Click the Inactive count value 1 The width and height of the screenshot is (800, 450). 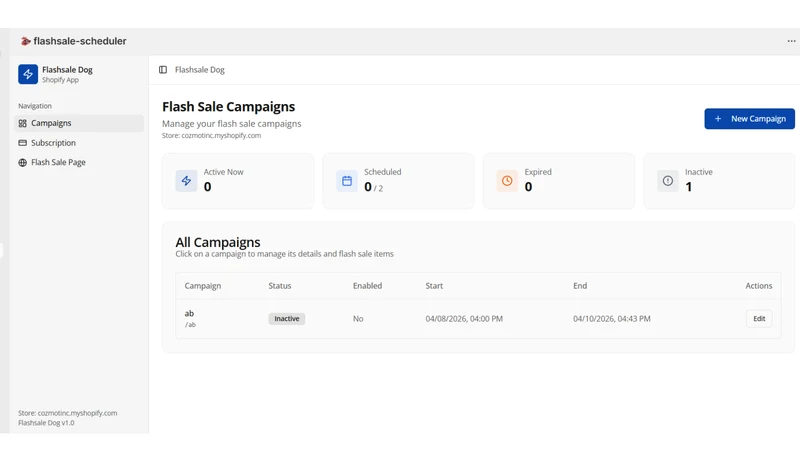(x=689, y=187)
